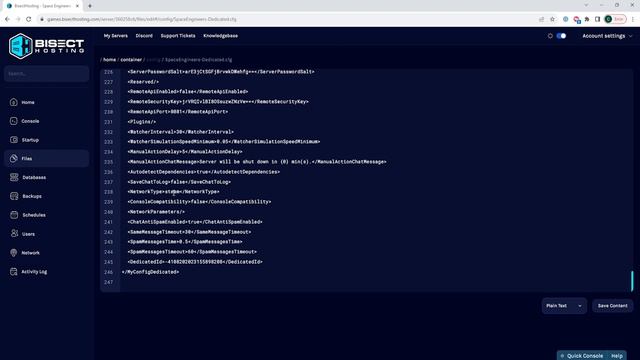Screen dimensions: 640x360
Task: Open the browser side panel icon
Action: point(598,19)
